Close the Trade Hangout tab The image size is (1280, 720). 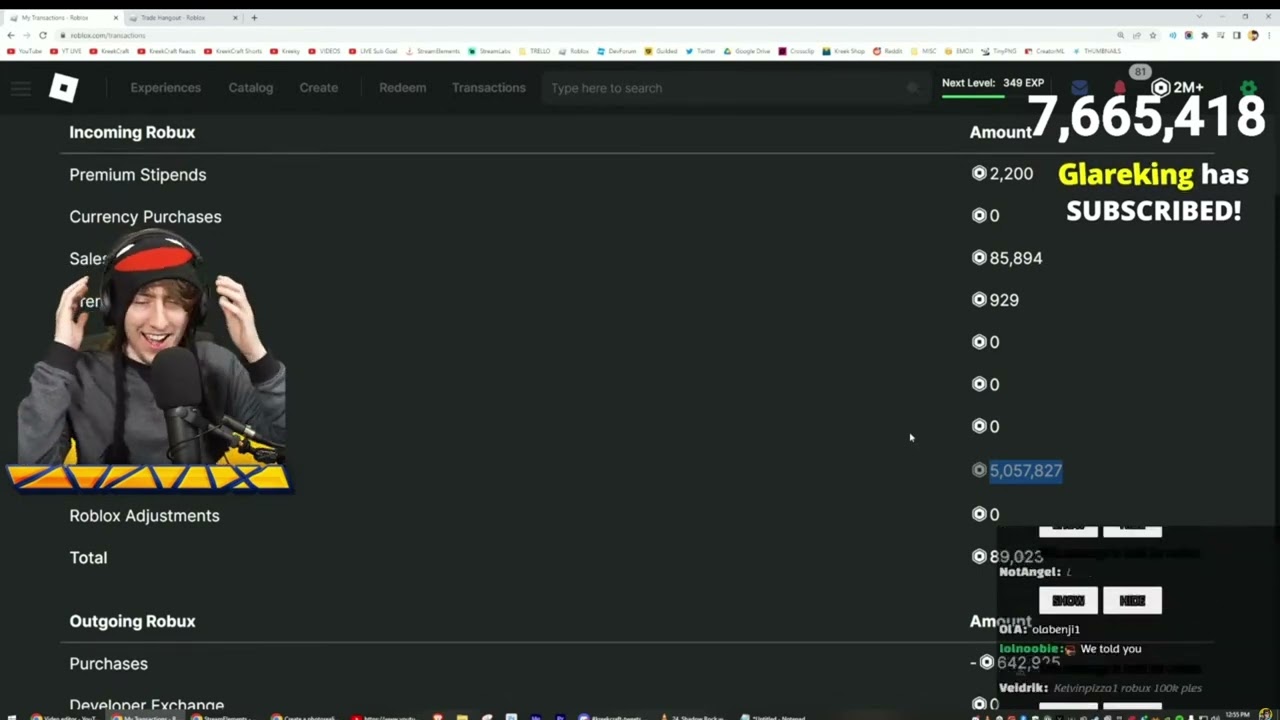tap(236, 17)
